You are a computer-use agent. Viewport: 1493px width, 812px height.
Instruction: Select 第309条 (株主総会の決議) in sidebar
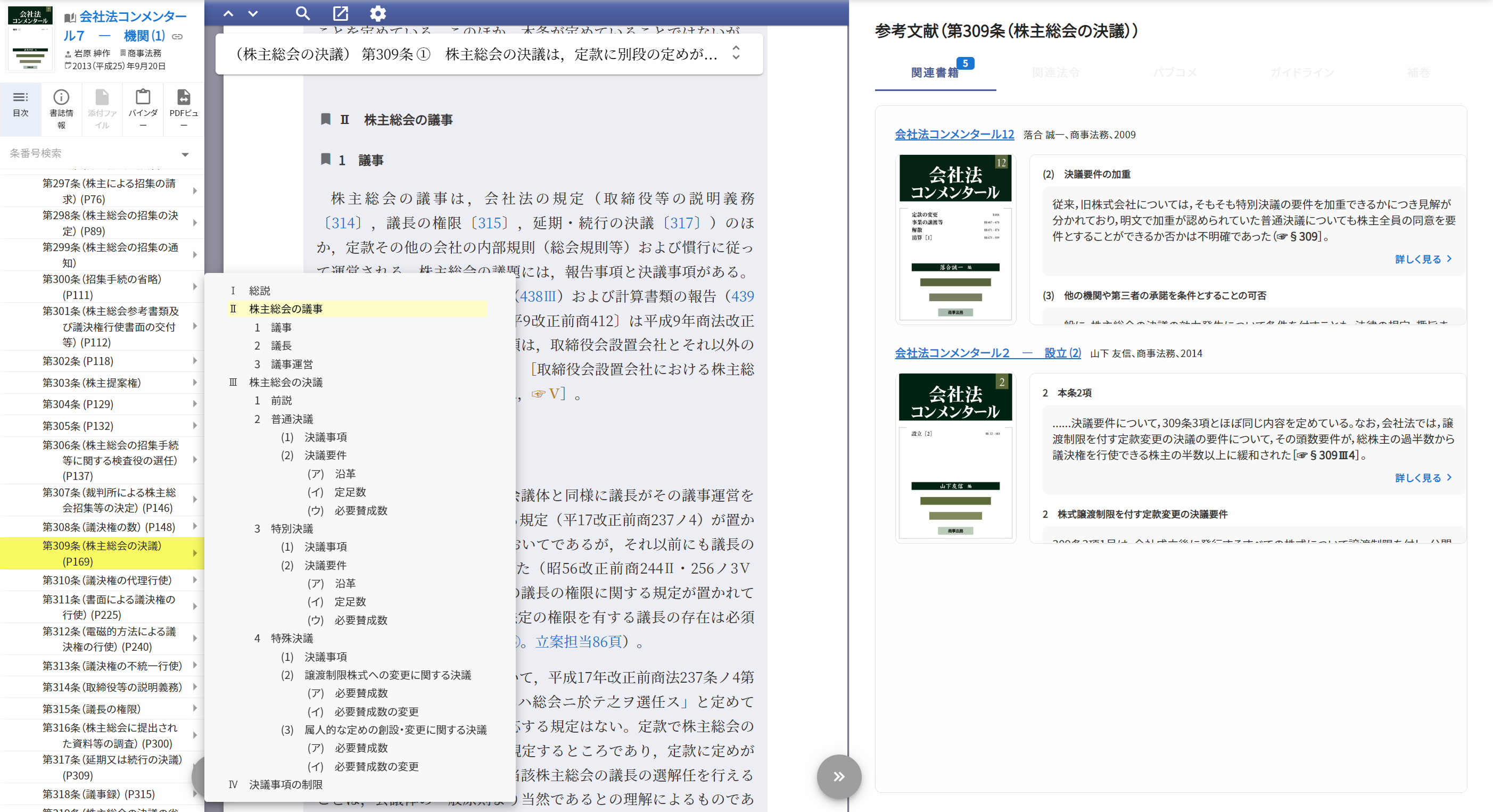pyautogui.click(x=102, y=553)
